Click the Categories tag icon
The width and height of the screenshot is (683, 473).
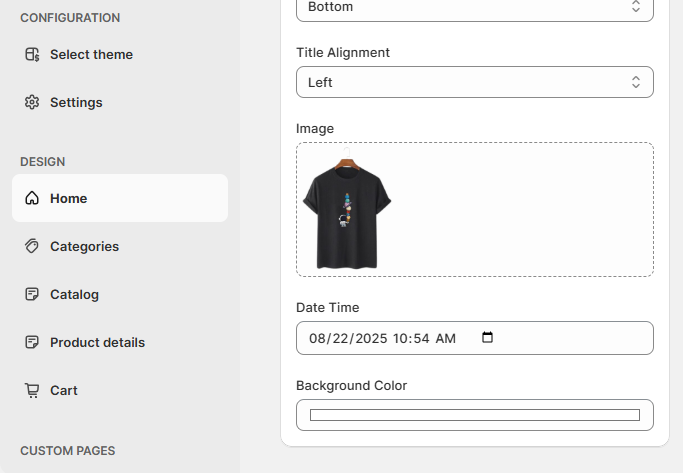32,246
